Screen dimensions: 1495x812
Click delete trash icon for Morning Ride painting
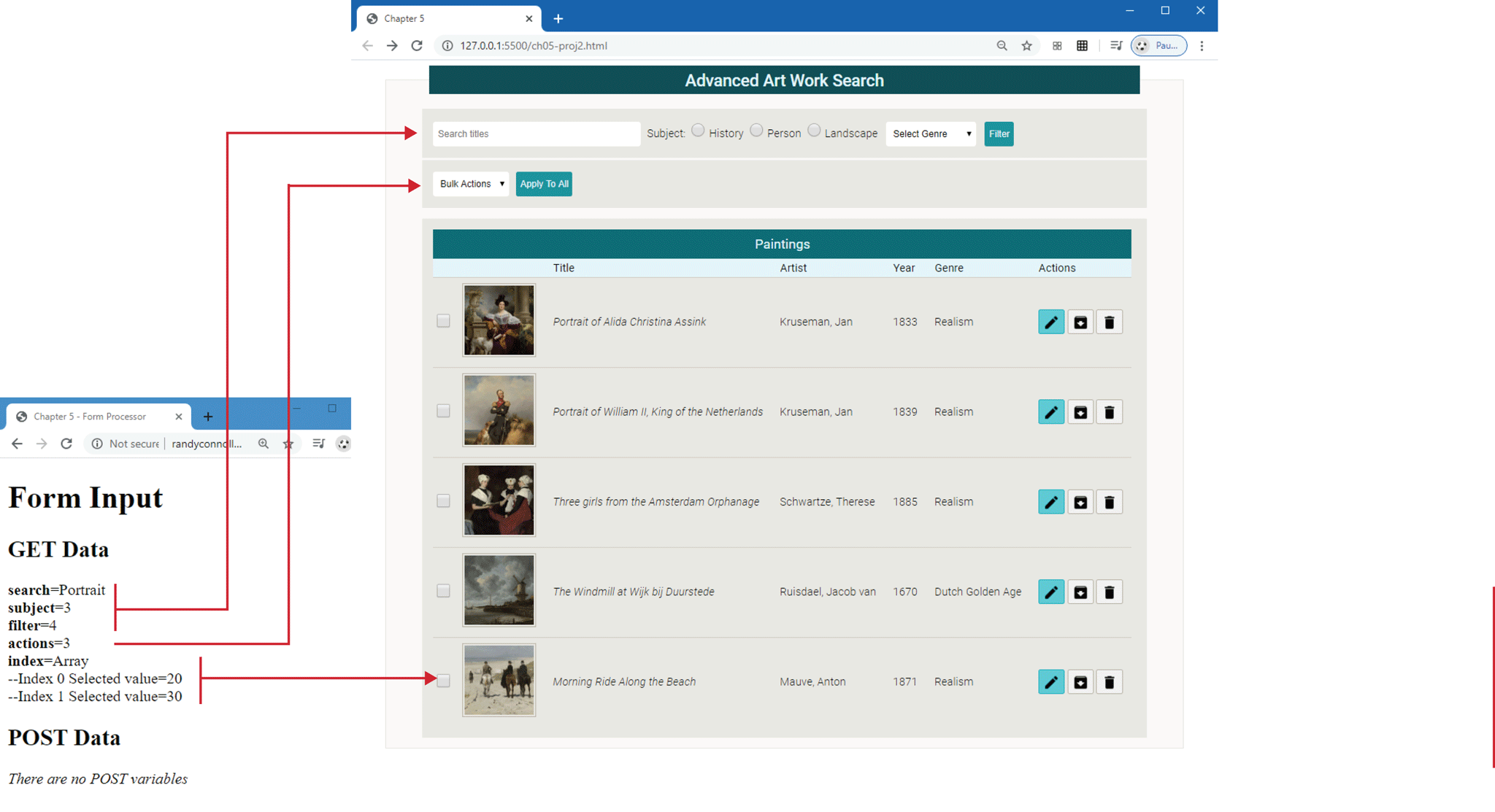[1109, 682]
